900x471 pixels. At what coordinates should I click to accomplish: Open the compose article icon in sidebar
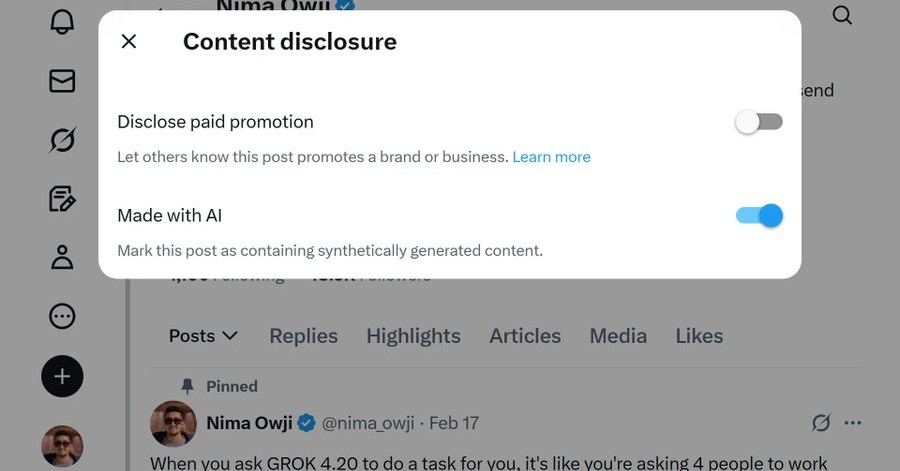[x=62, y=198]
